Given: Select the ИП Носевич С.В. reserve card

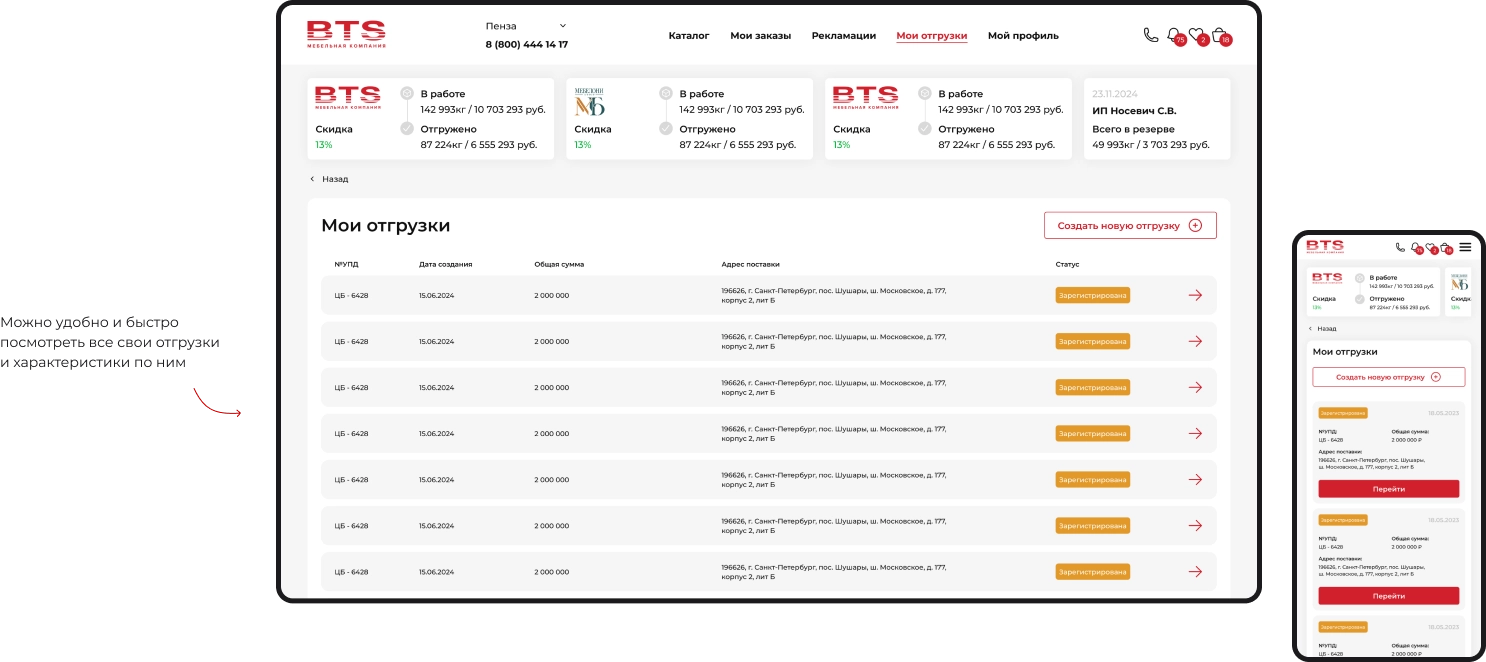Looking at the screenshot, I should click(x=1156, y=119).
